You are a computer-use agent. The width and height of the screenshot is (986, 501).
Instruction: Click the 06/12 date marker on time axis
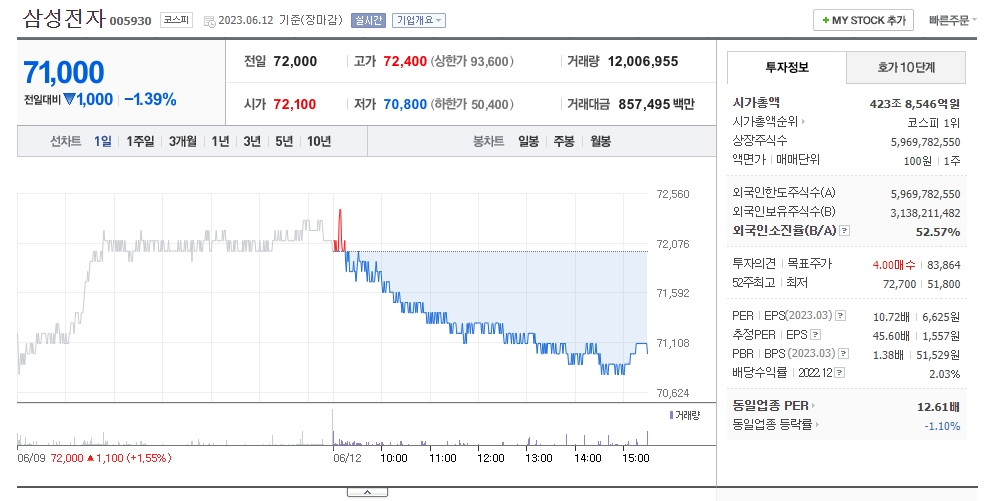pos(348,458)
